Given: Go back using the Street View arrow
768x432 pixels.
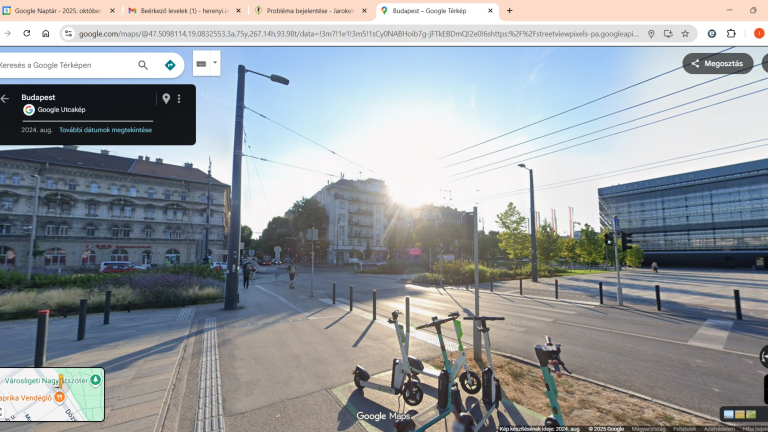Looking at the screenshot, I should (x=6, y=98).
